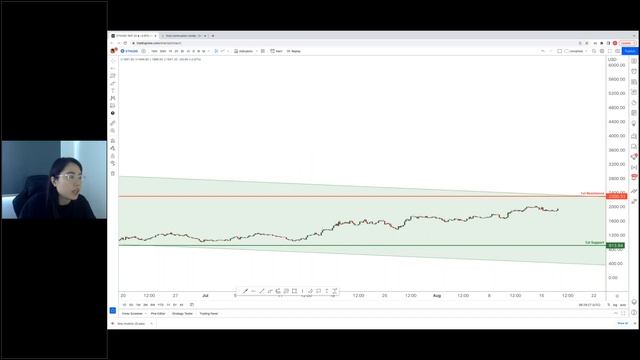Select rectangle tool in floating drawing toolbar
Screen dimensions: 640x360
294,291
